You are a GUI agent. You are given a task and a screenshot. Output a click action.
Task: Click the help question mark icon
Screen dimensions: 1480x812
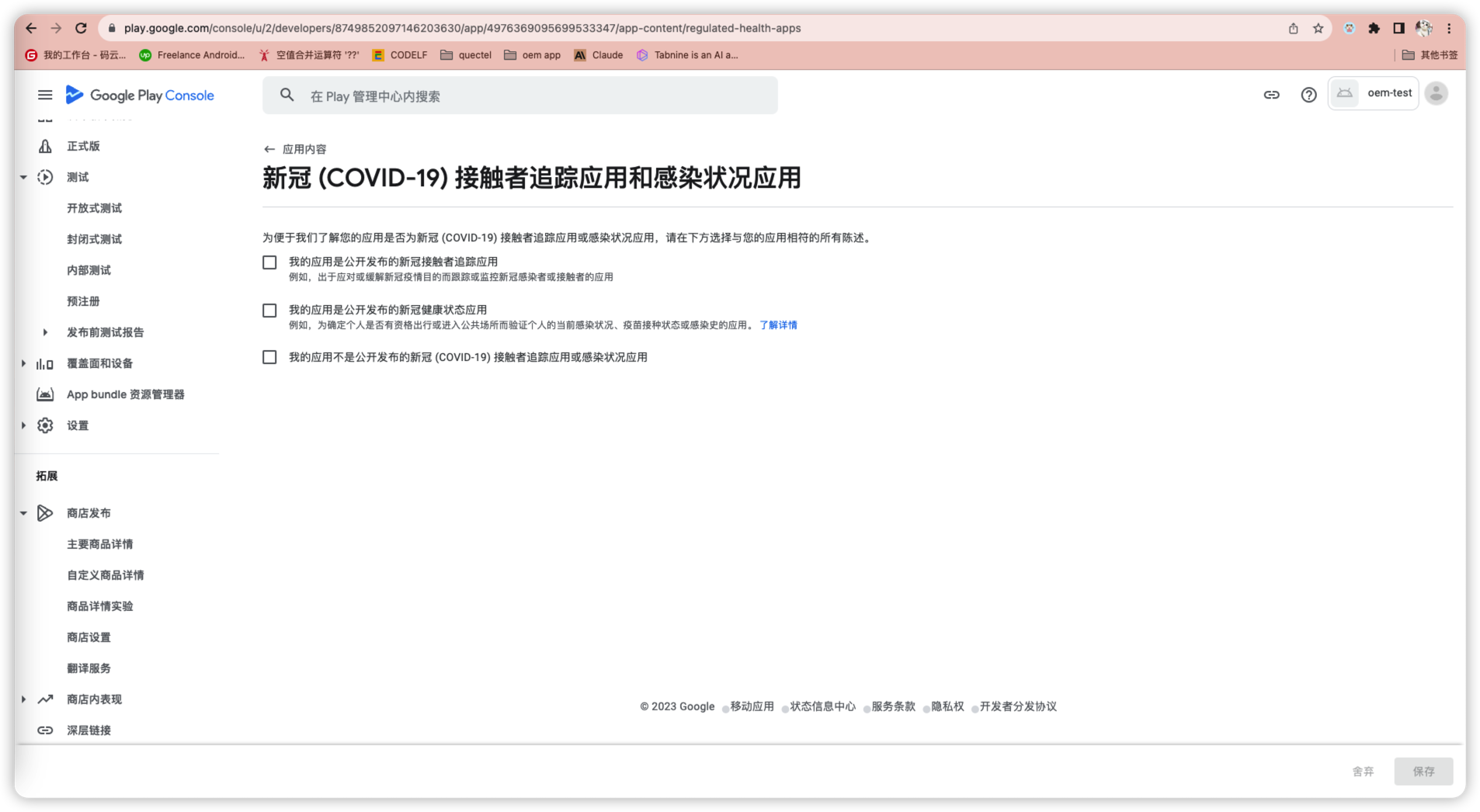1308,95
